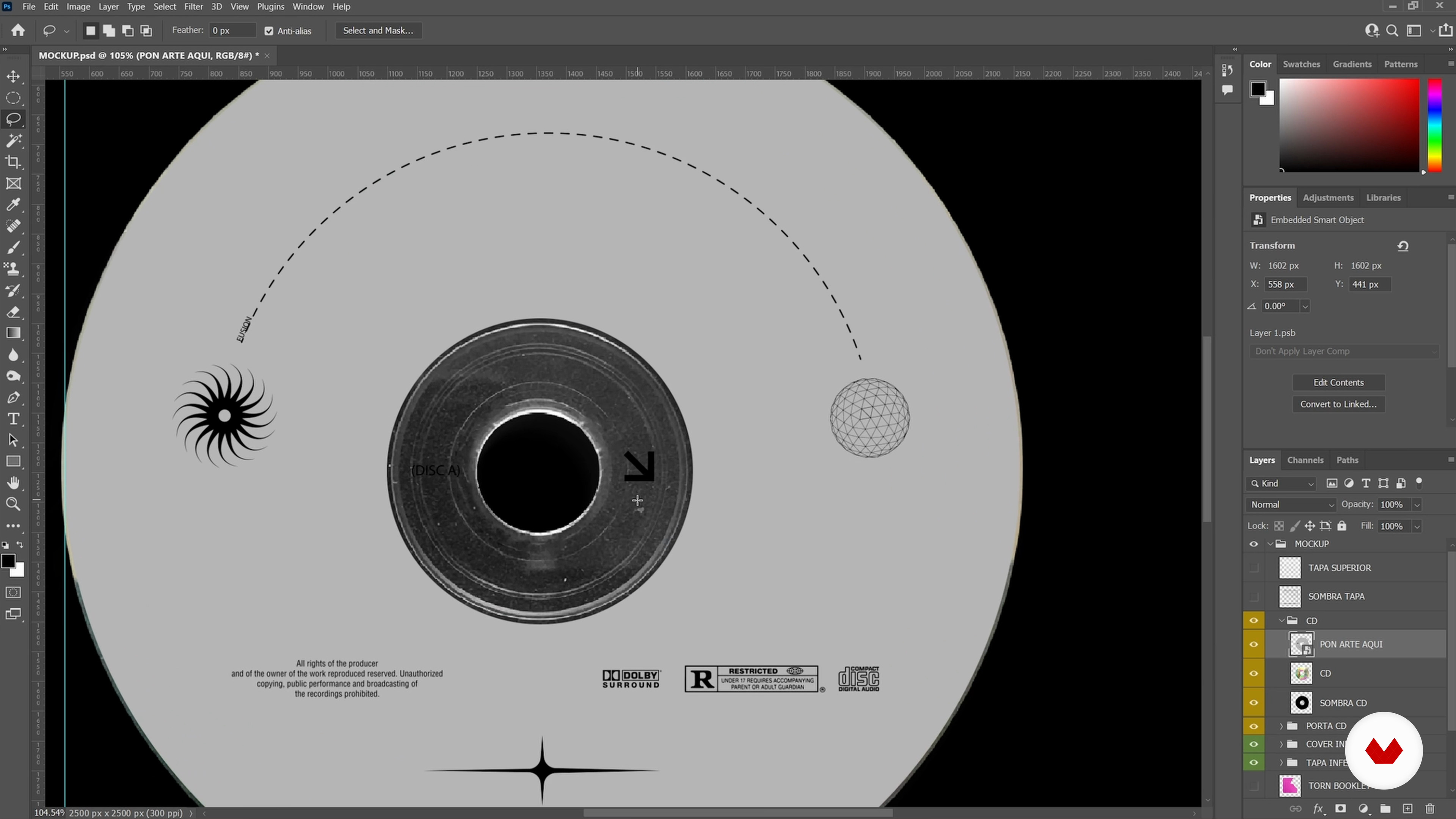This screenshot has height=819, width=1456.
Task: Pick a color in the red color field
Action: coord(1349,125)
